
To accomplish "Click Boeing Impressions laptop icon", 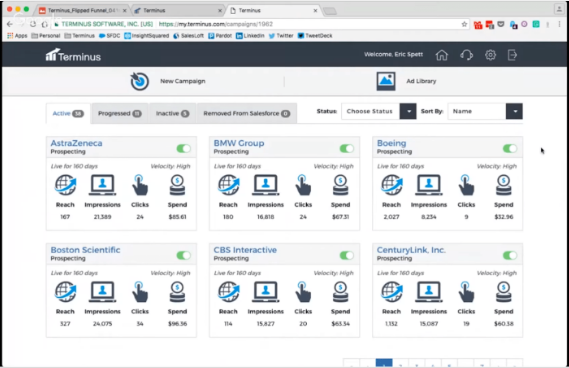I will coord(429,185).
